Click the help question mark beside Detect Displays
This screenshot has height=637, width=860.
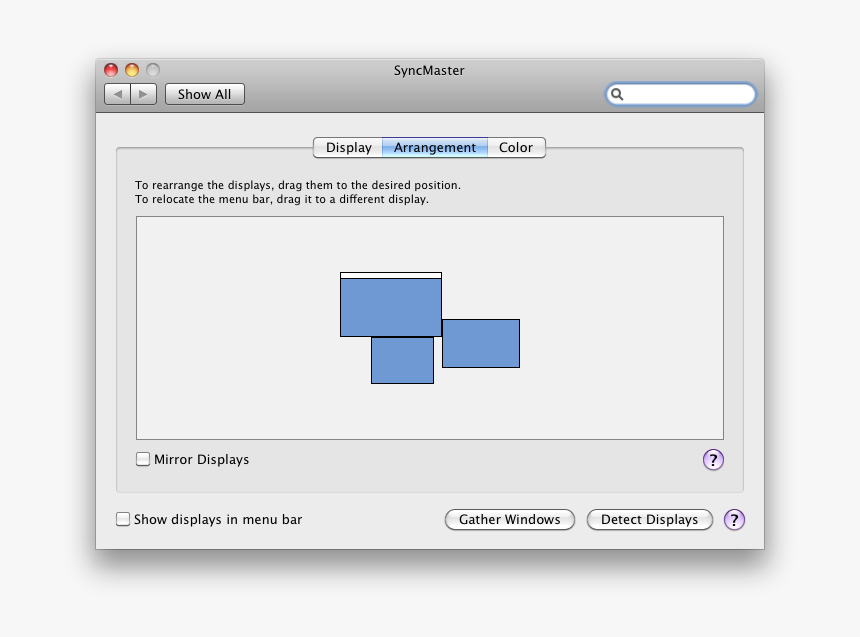(735, 520)
